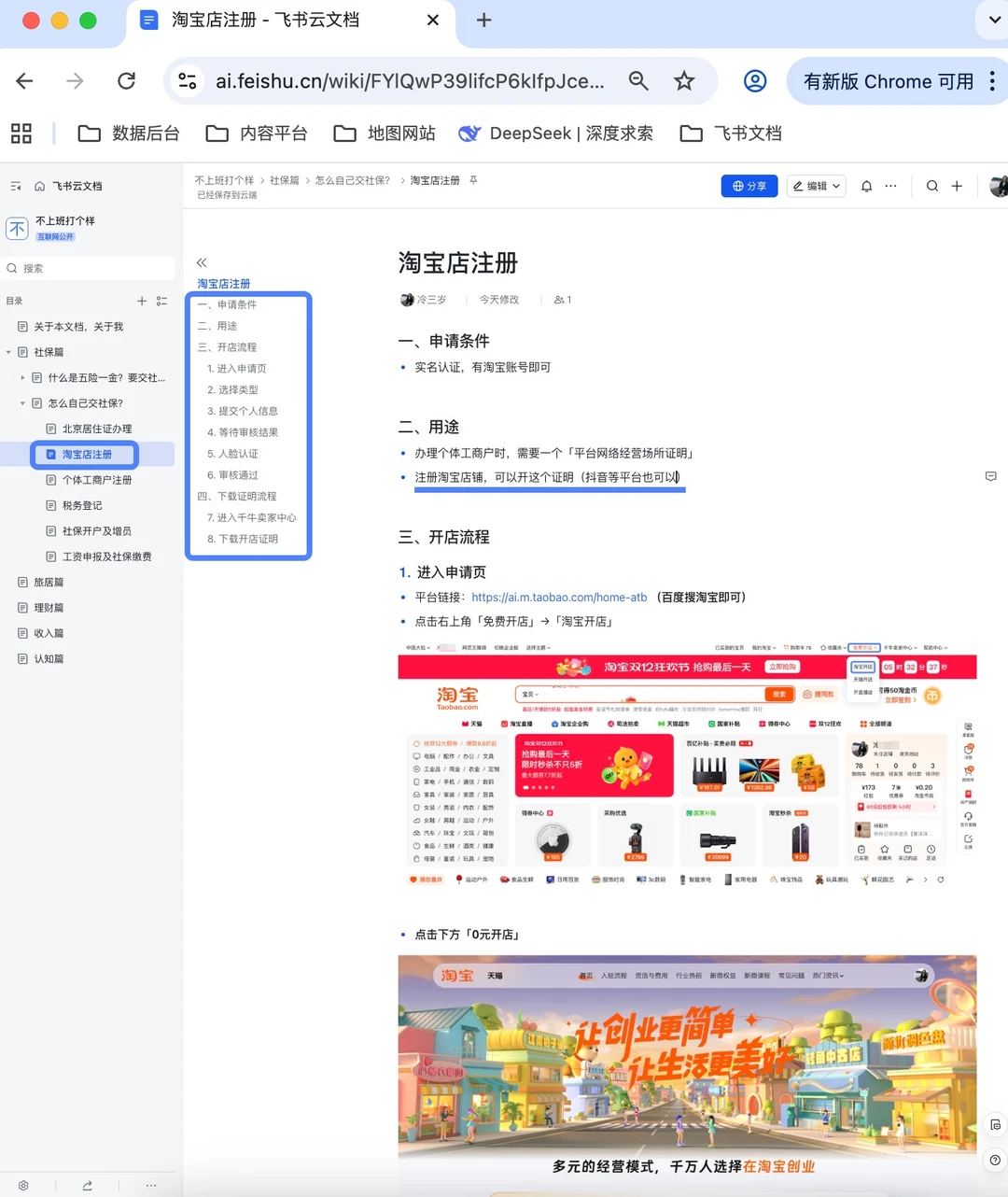Open a new browser tab
Screen dimensions: 1008x1197
point(483,21)
